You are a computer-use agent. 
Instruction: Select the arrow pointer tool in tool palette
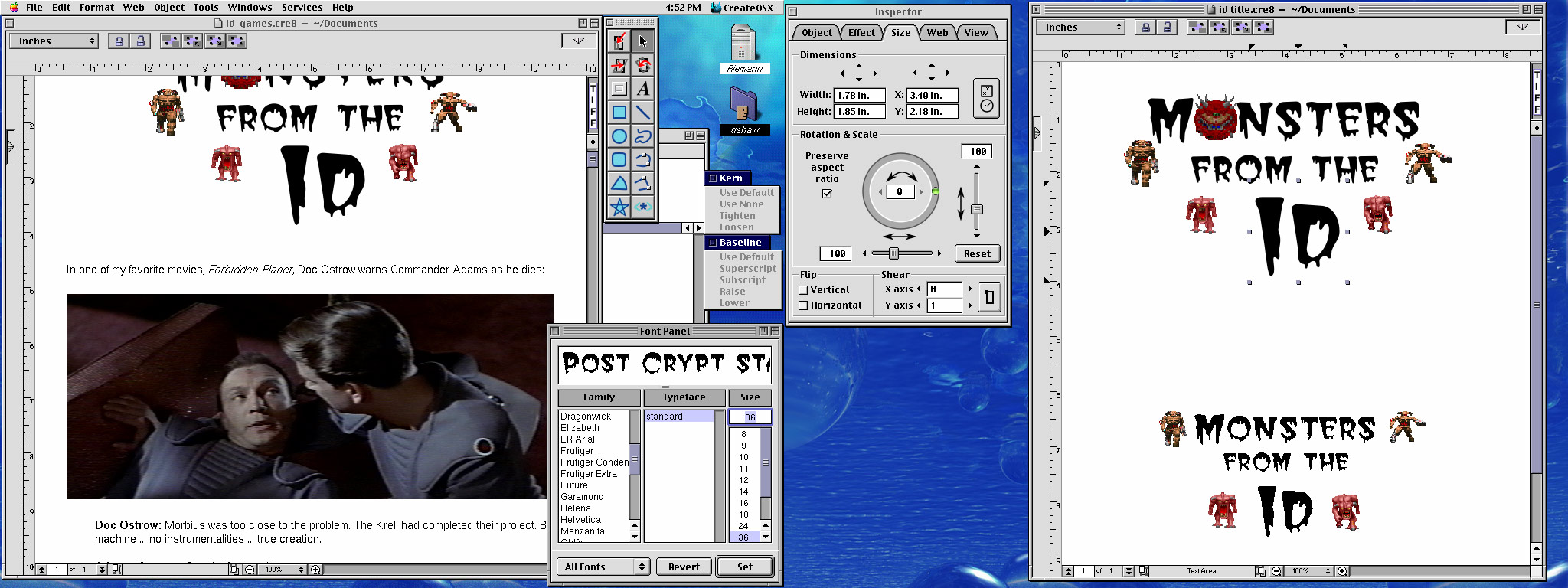pyautogui.click(x=643, y=41)
